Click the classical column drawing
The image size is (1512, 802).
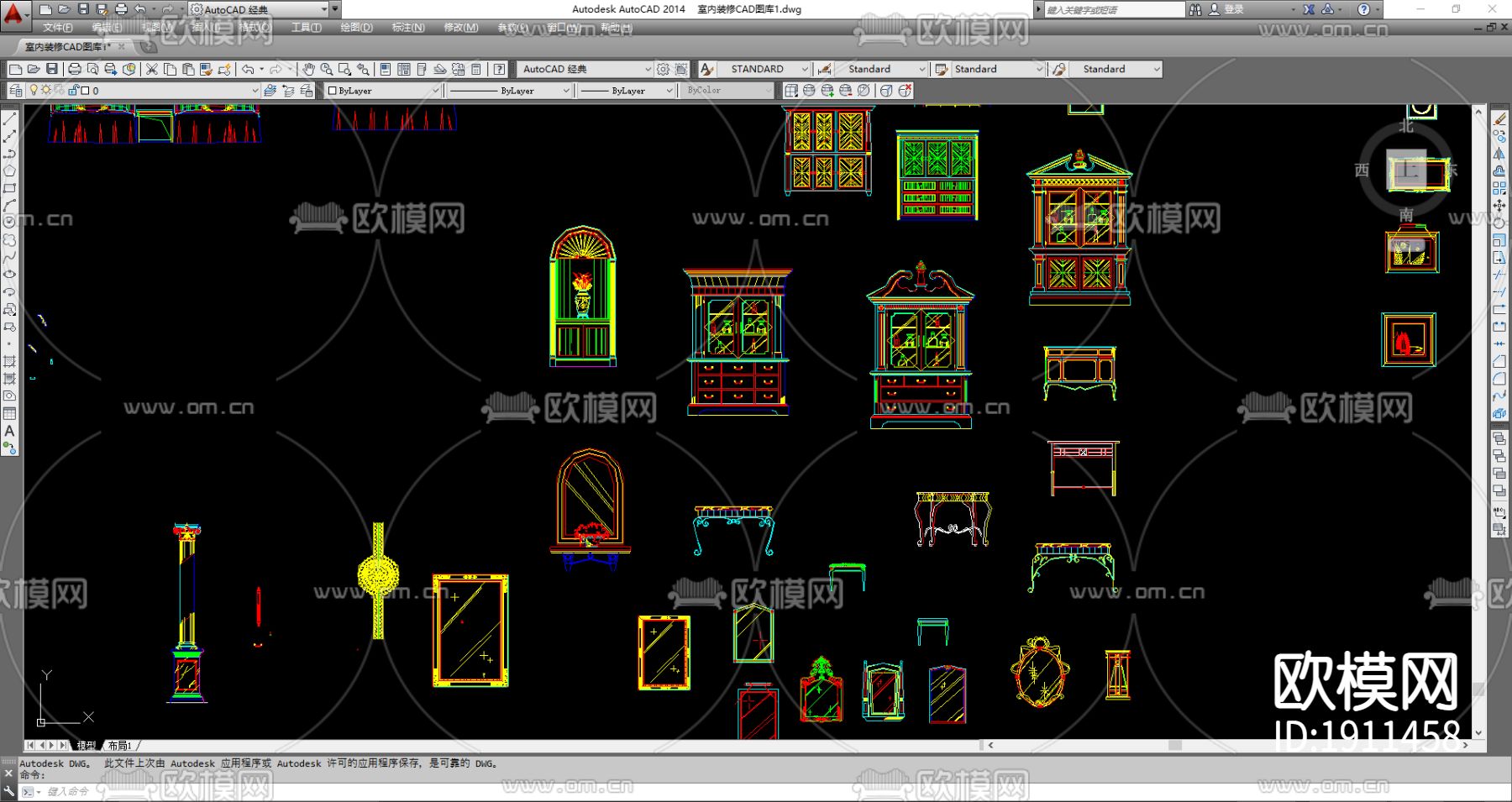[x=186, y=612]
